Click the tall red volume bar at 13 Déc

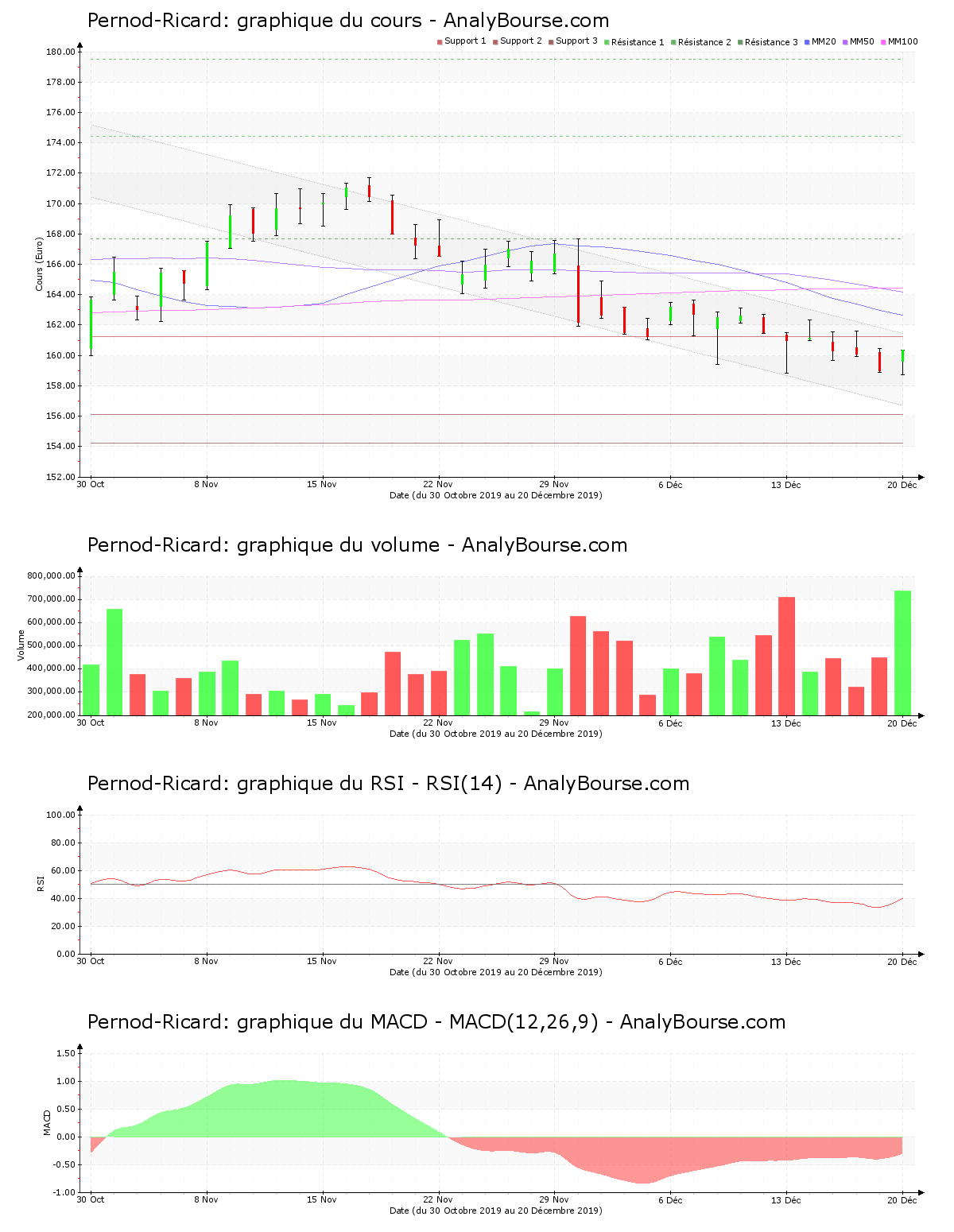pos(786,656)
